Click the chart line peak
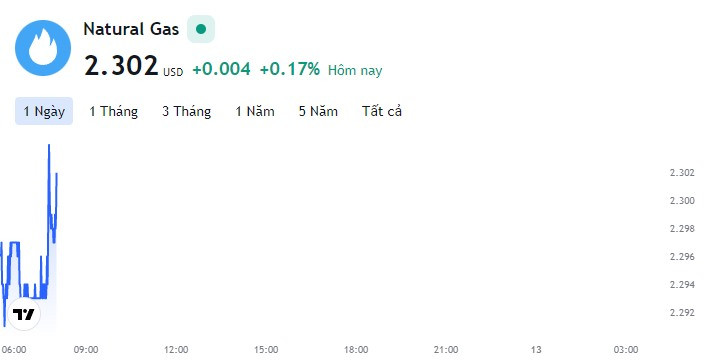 (x=49, y=146)
